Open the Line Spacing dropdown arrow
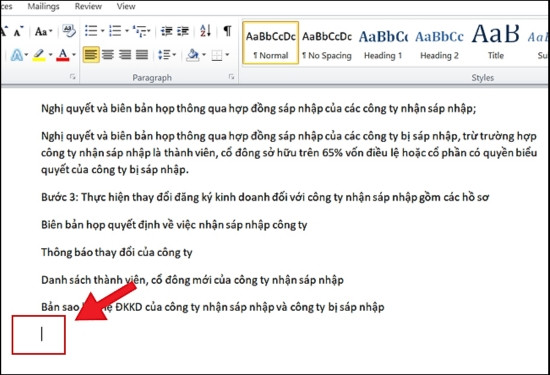The width and height of the screenshot is (550, 375). [174, 55]
